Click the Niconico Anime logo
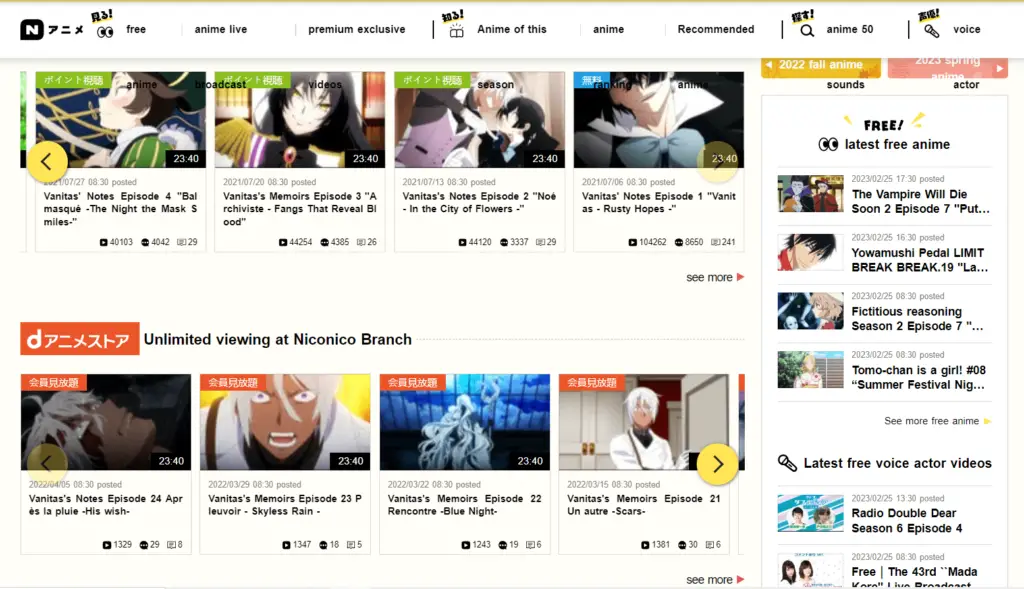The image size is (1024, 589). pos(52,30)
